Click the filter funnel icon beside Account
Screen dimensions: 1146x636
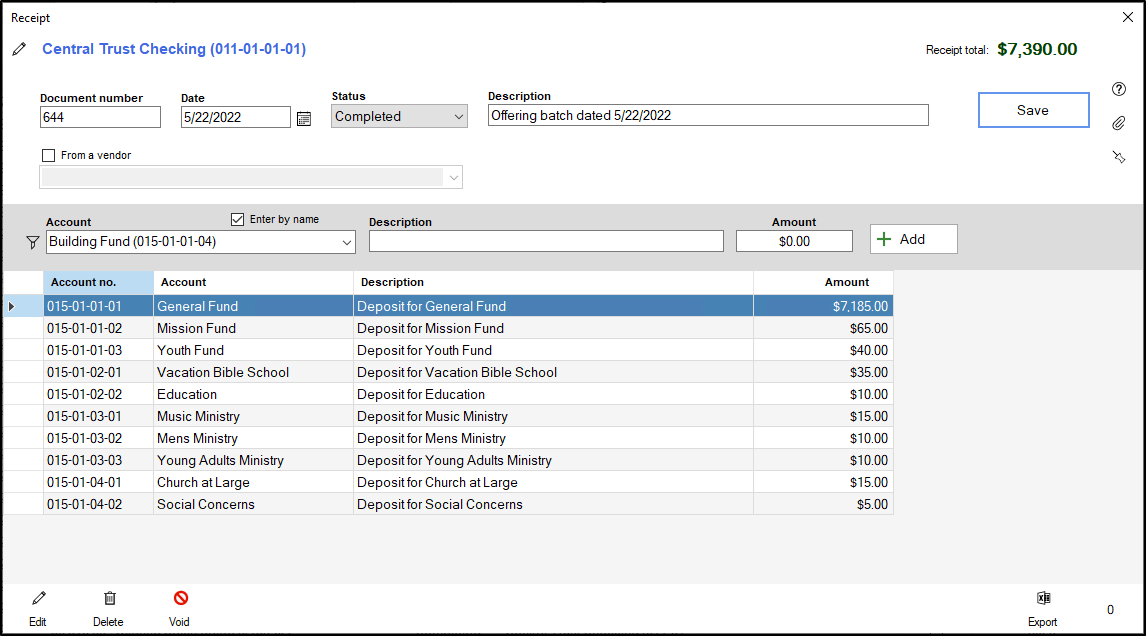tap(32, 242)
